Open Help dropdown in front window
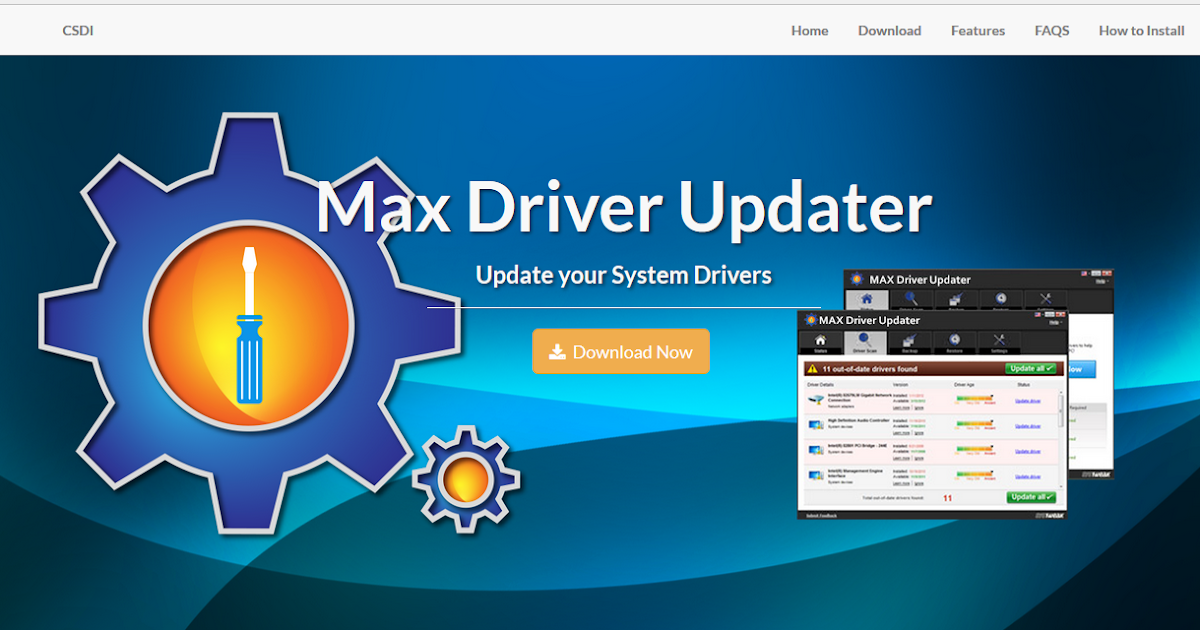 (1055, 322)
